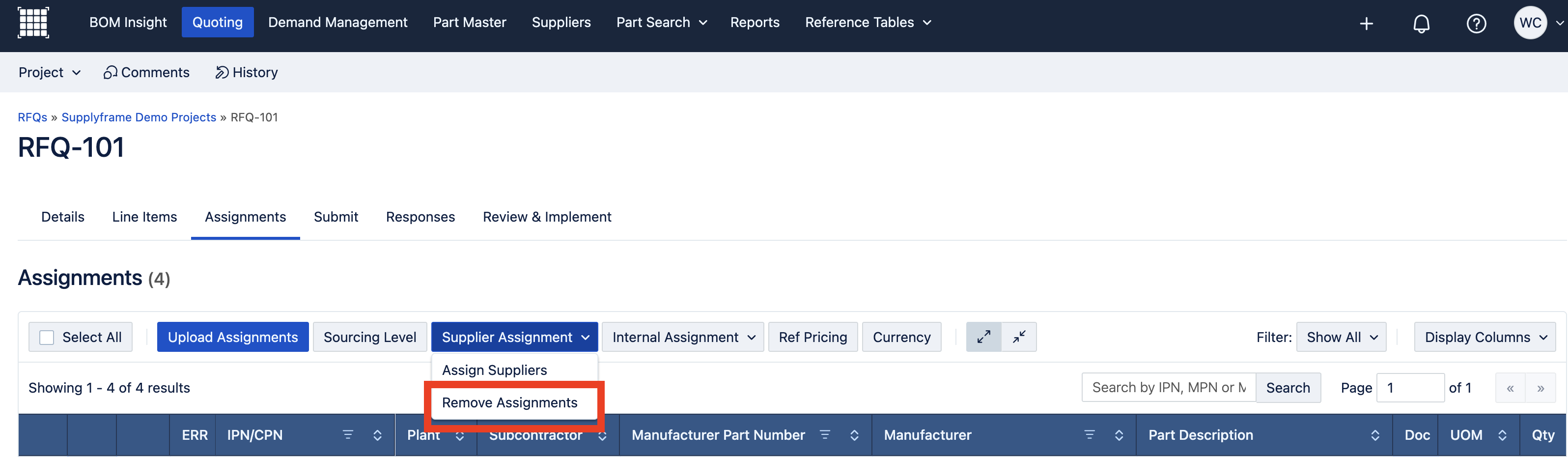Click the plus add icon in header
This screenshot has width=1568, height=457.
tap(1367, 23)
